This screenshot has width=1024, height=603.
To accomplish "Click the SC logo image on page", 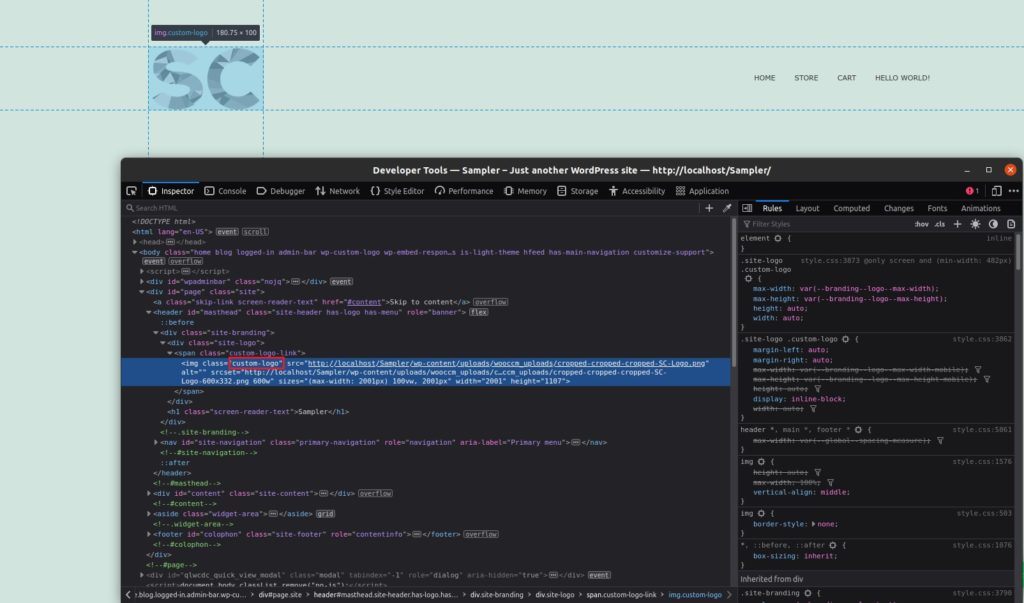I will (206, 79).
